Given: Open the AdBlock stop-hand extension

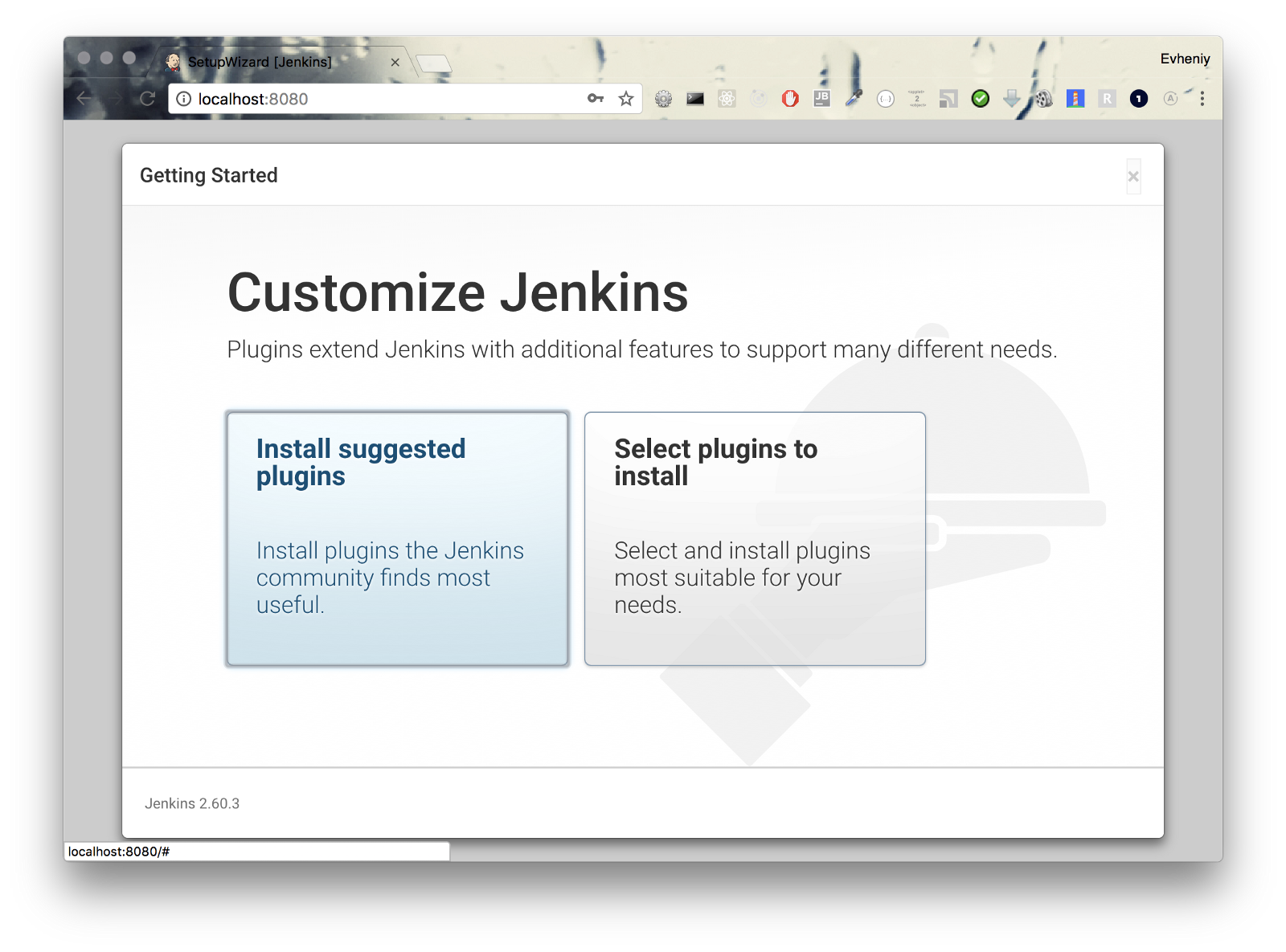Looking at the screenshot, I should point(790,99).
